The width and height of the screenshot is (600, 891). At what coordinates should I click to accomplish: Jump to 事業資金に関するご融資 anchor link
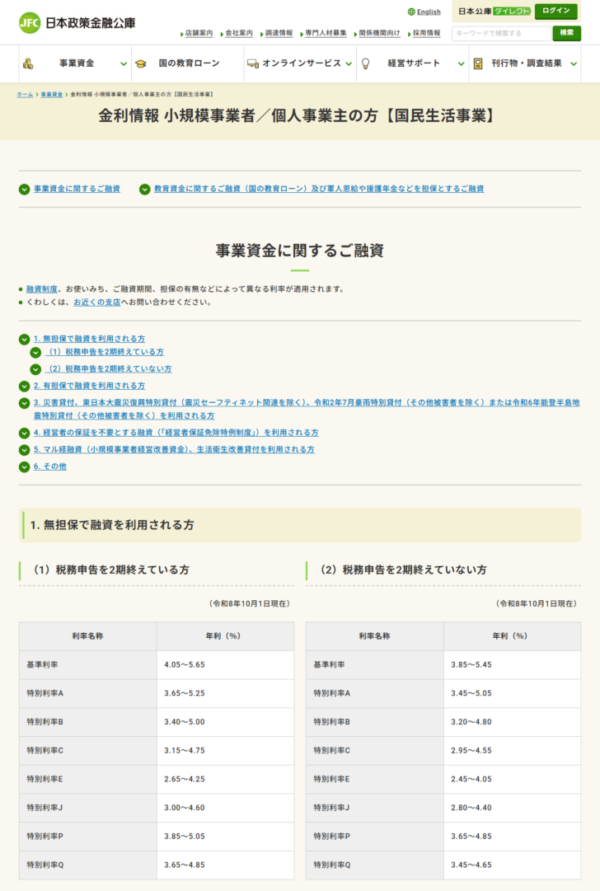tap(77, 189)
